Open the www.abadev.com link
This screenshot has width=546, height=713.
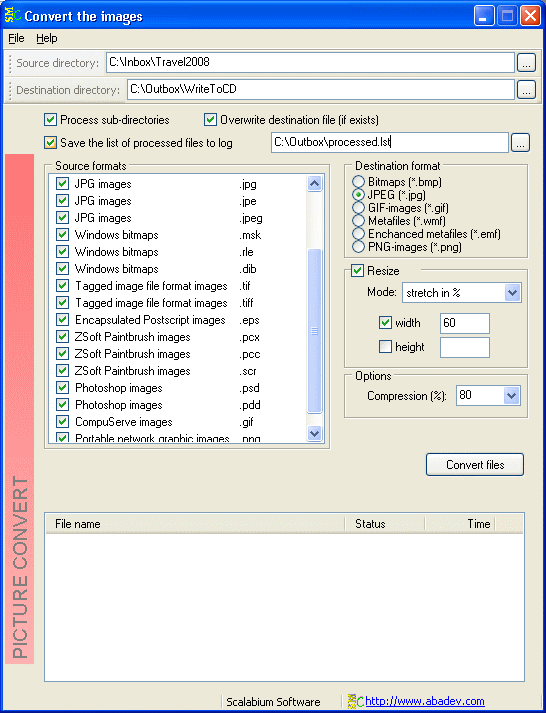pyautogui.click(x=425, y=701)
